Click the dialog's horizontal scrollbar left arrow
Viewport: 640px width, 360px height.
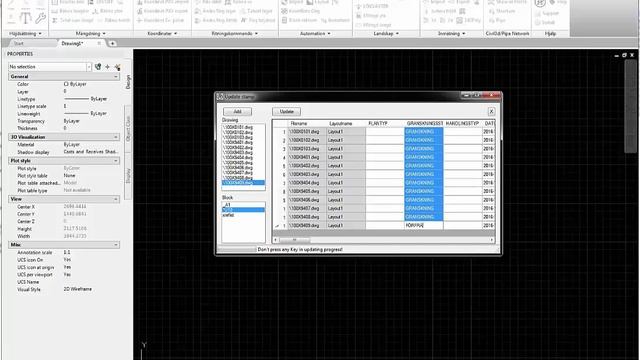pos(276,240)
